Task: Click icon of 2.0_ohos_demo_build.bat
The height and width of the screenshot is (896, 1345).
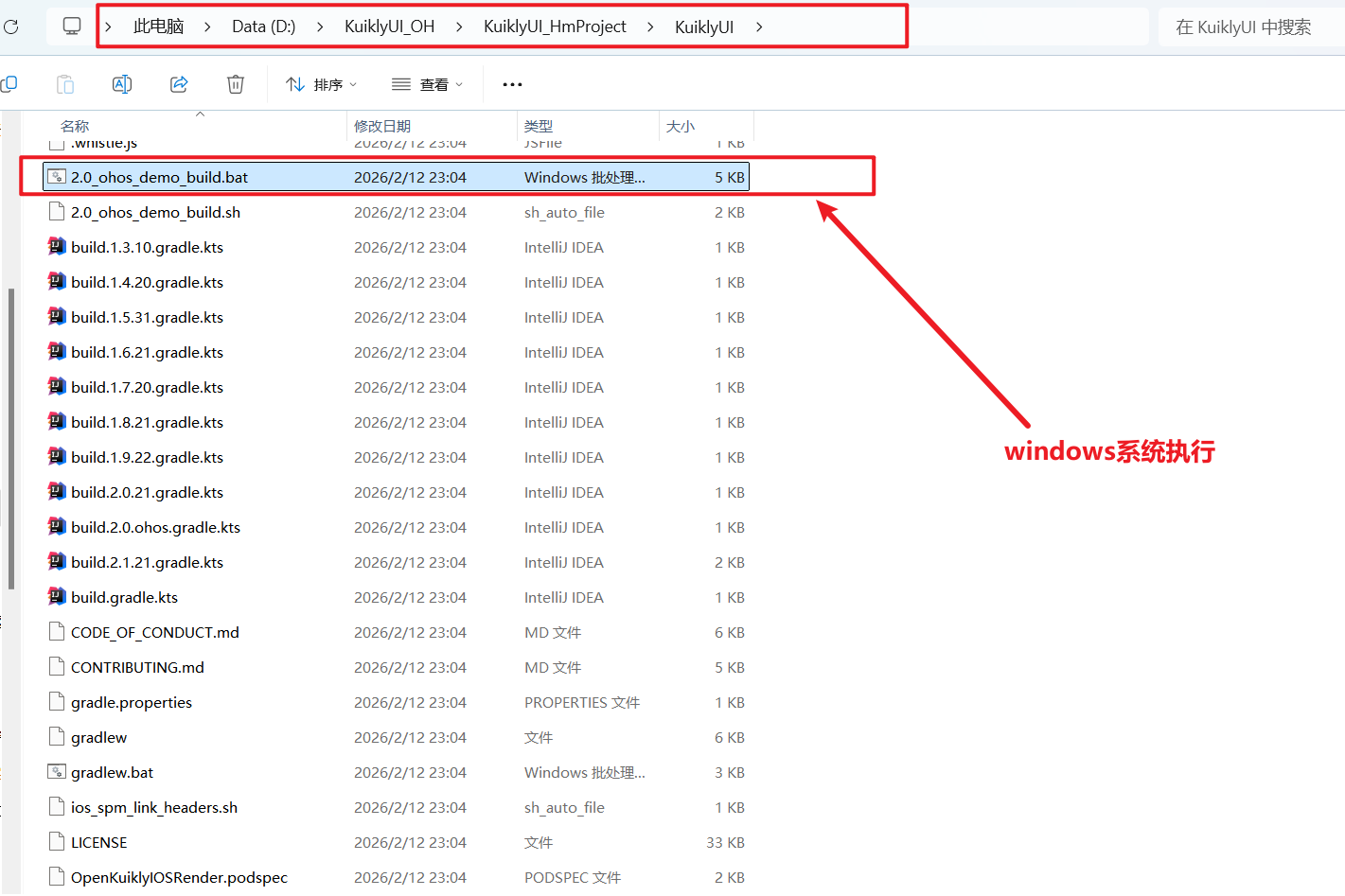Action: click(57, 177)
